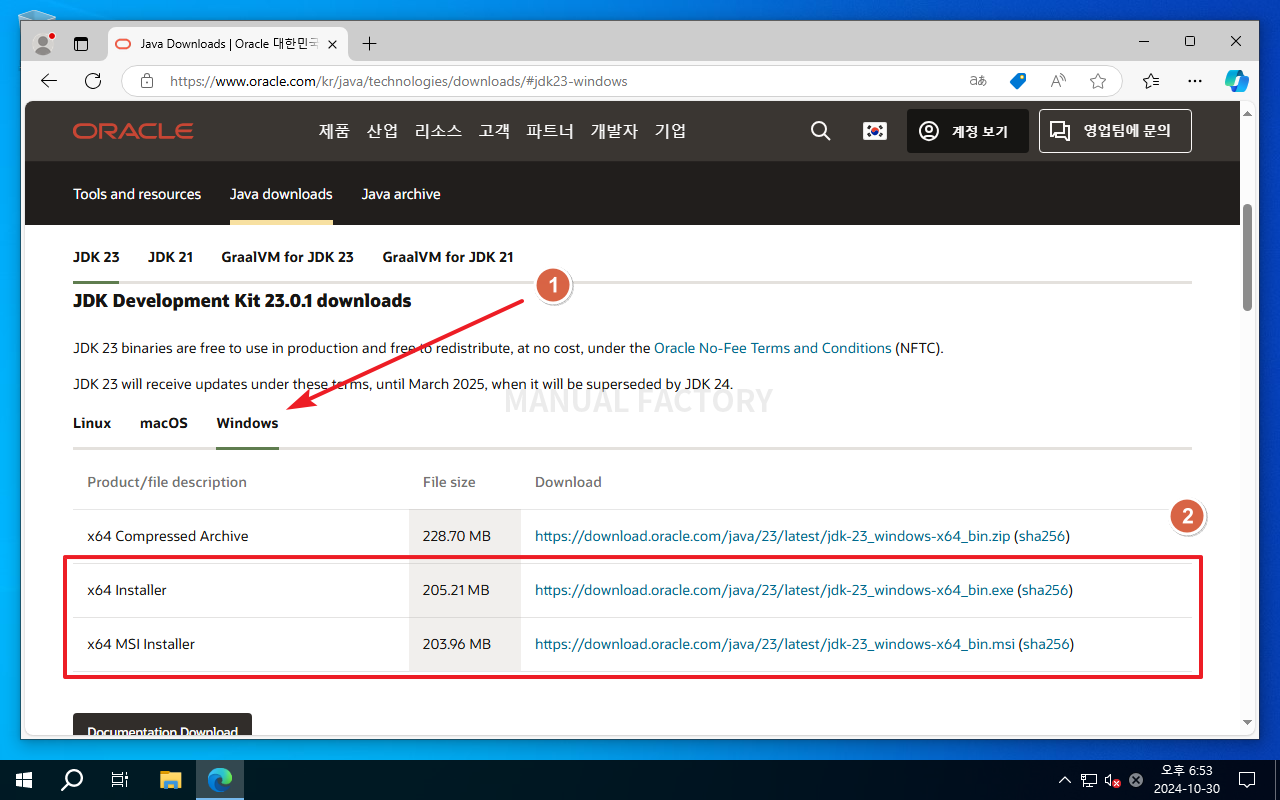The width and height of the screenshot is (1280, 800).
Task: Click the 영업팀에 문의 button
Action: [1115, 131]
